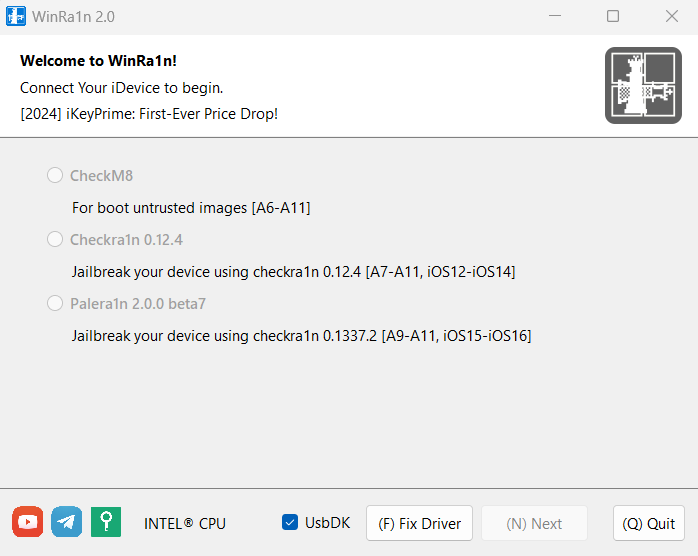Click the checkra1n 0.12.4 jailbreak description text
The image size is (698, 556).
[x=293, y=272]
